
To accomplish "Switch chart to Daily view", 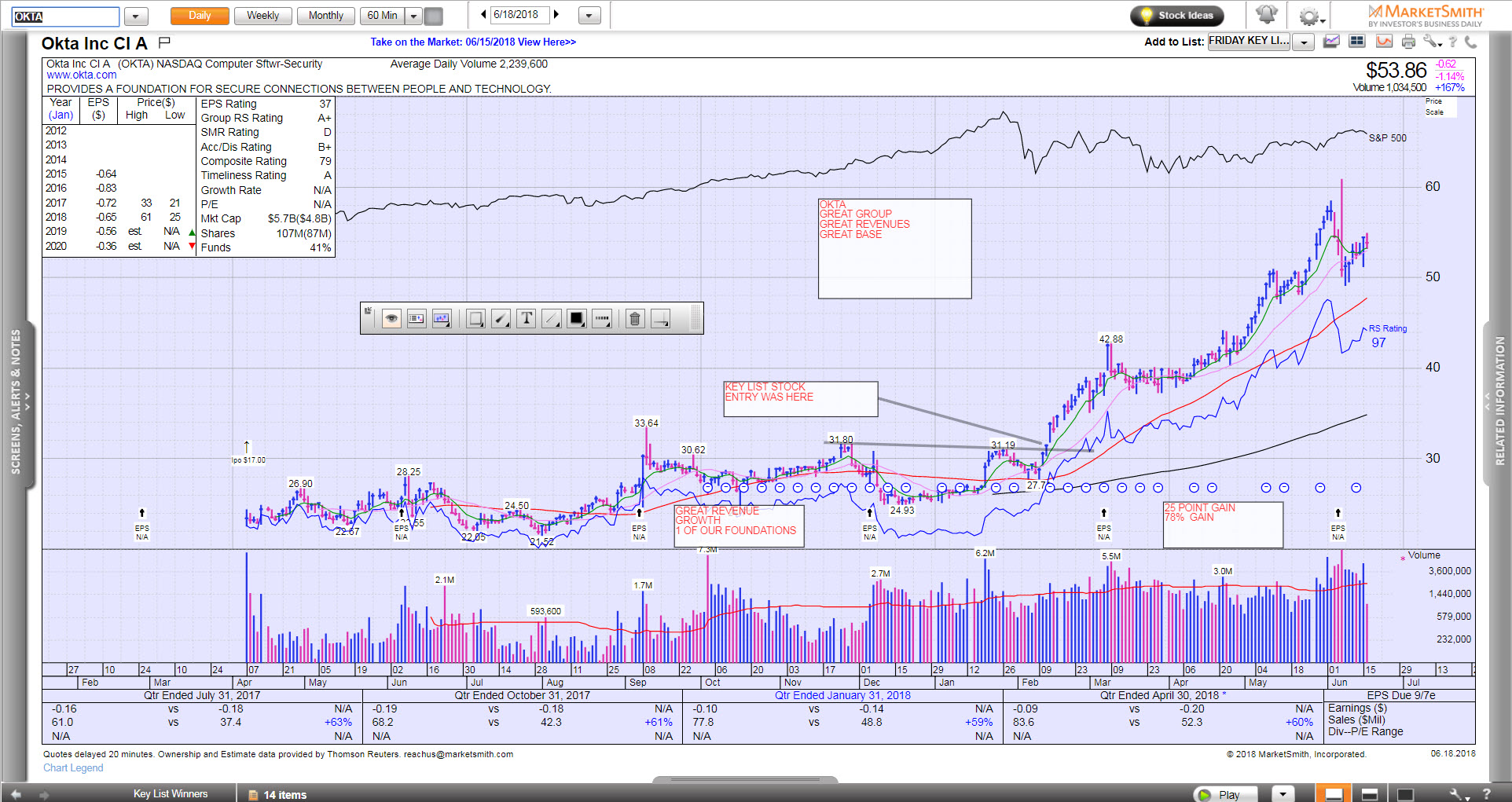I will (x=200, y=16).
